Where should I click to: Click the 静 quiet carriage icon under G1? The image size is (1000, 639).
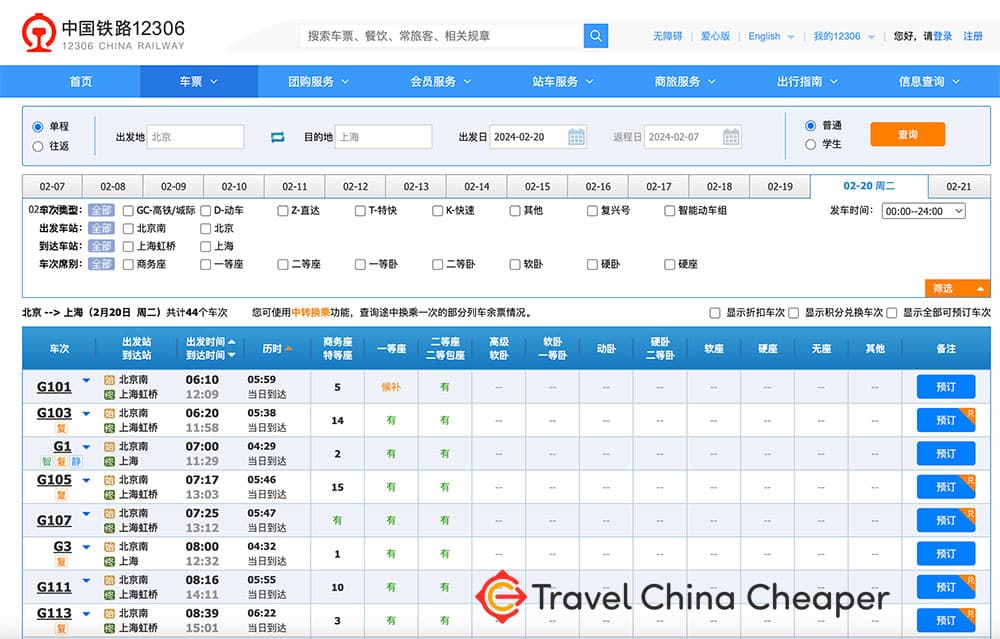pyautogui.click(x=77, y=461)
